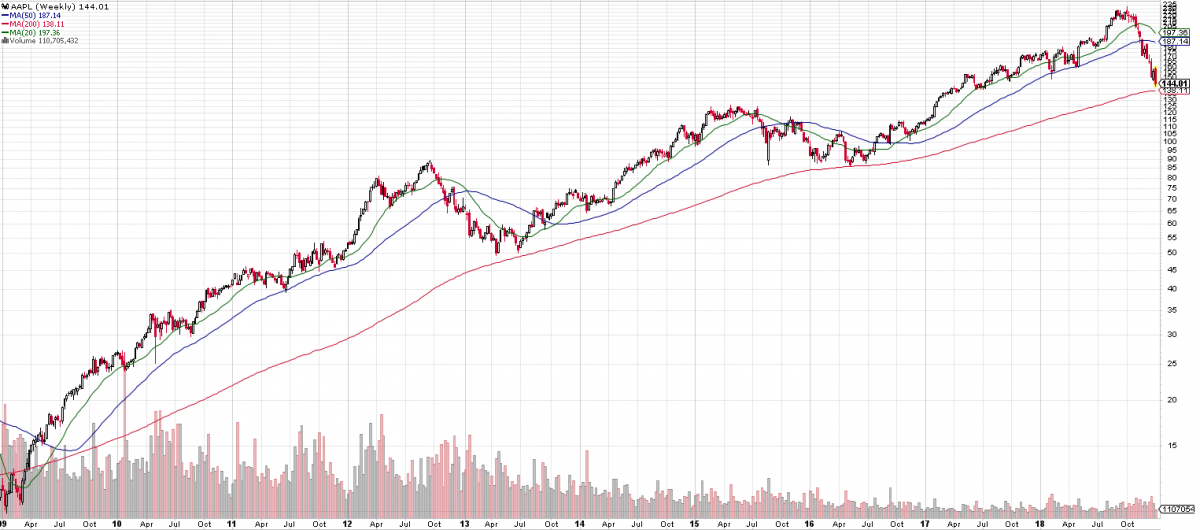Click the 100 price level on the right axis

pos(1170,142)
